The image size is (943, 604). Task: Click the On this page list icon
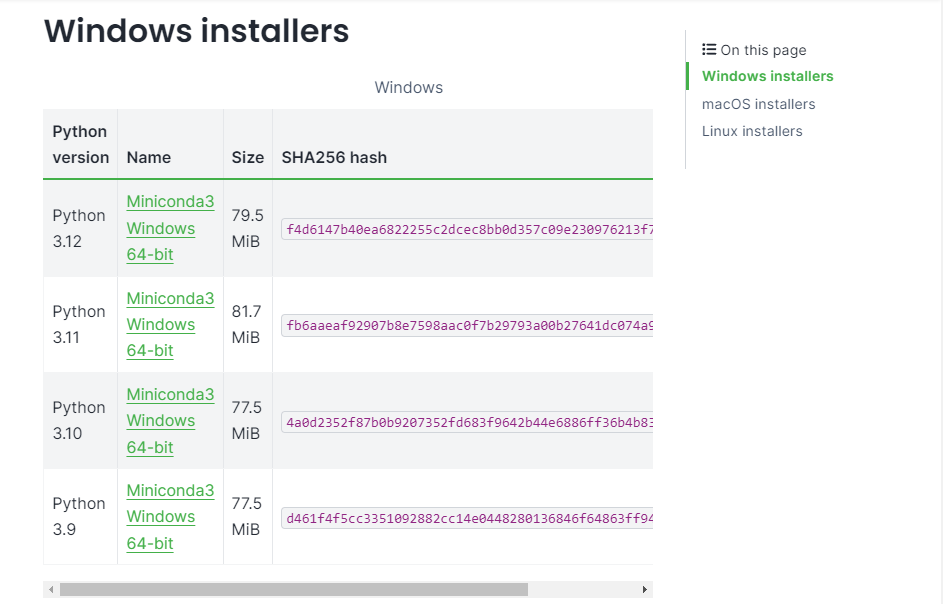[709, 49]
